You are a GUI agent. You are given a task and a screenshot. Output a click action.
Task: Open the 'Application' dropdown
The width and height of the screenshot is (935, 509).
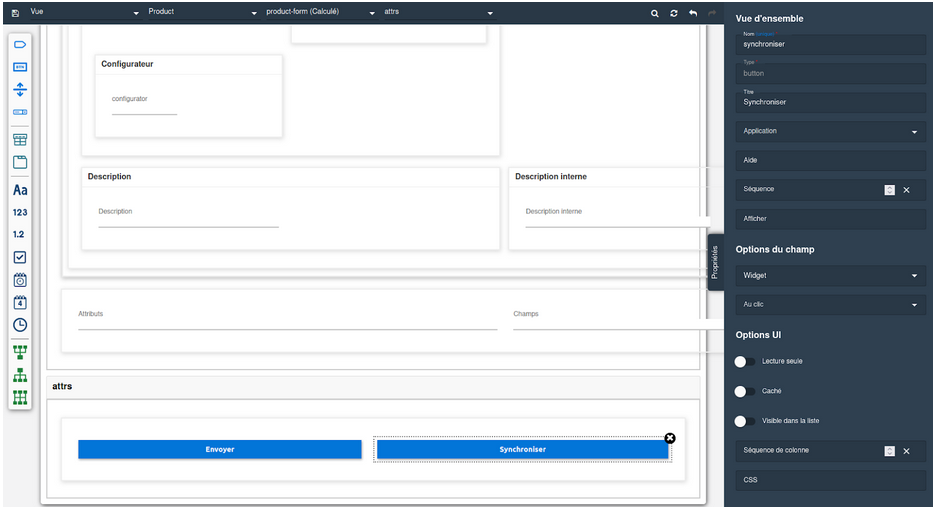click(x=829, y=131)
